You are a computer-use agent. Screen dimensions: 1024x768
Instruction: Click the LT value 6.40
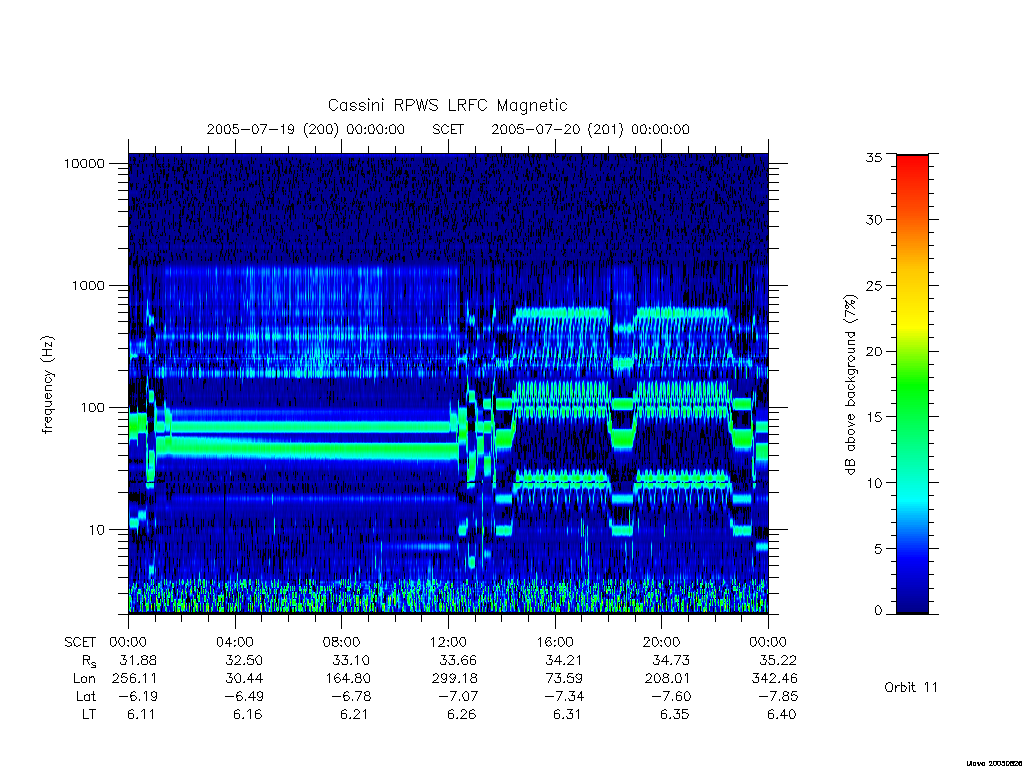coord(782,714)
